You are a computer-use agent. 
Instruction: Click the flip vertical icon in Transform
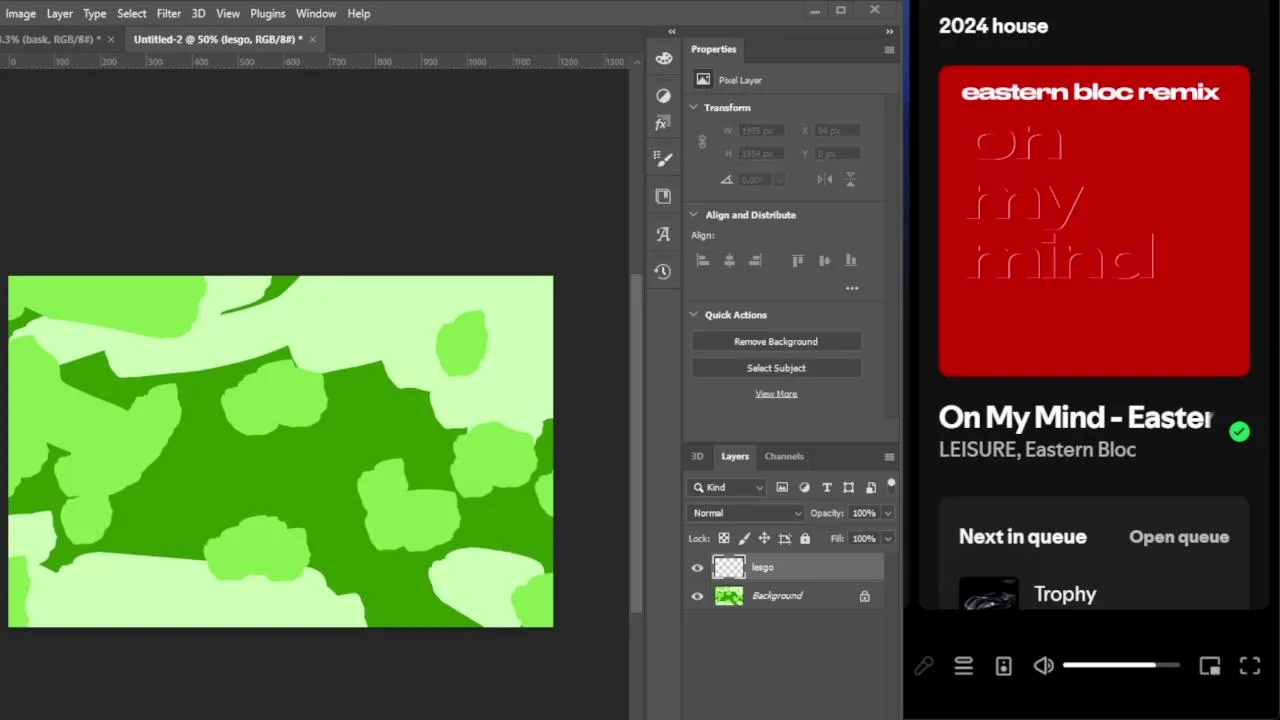pyautogui.click(x=850, y=179)
